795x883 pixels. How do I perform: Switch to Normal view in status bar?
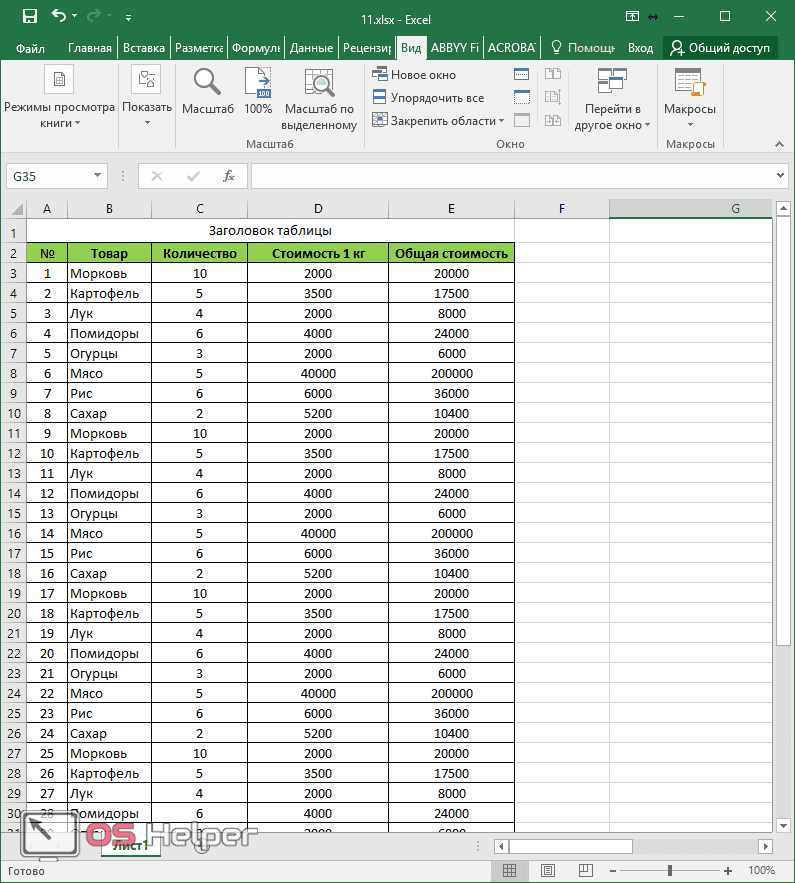click(x=510, y=871)
